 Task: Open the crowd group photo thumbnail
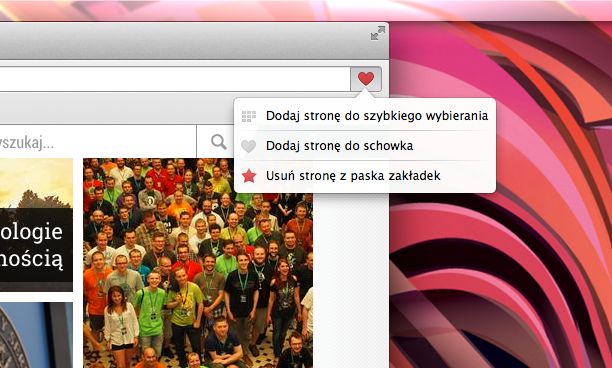coord(198,263)
